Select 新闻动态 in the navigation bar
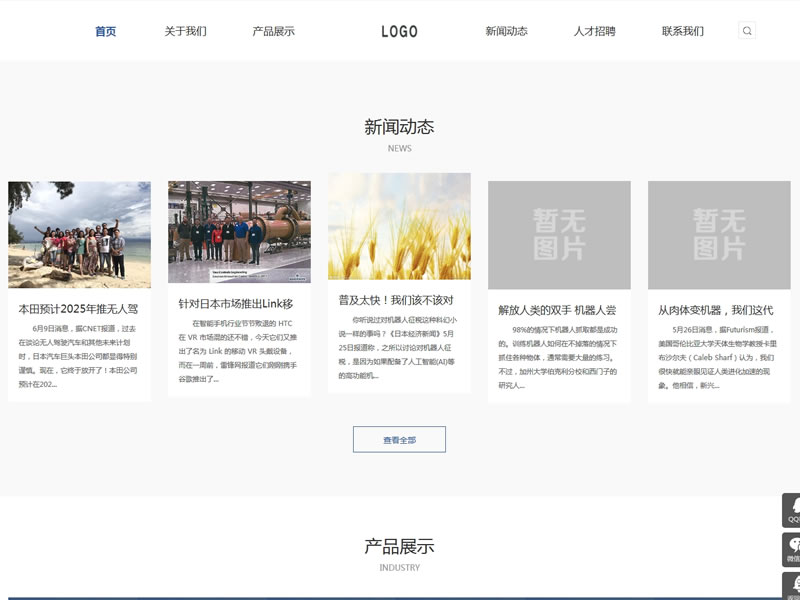Image resolution: width=800 pixels, height=600 pixels. click(506, 31)
